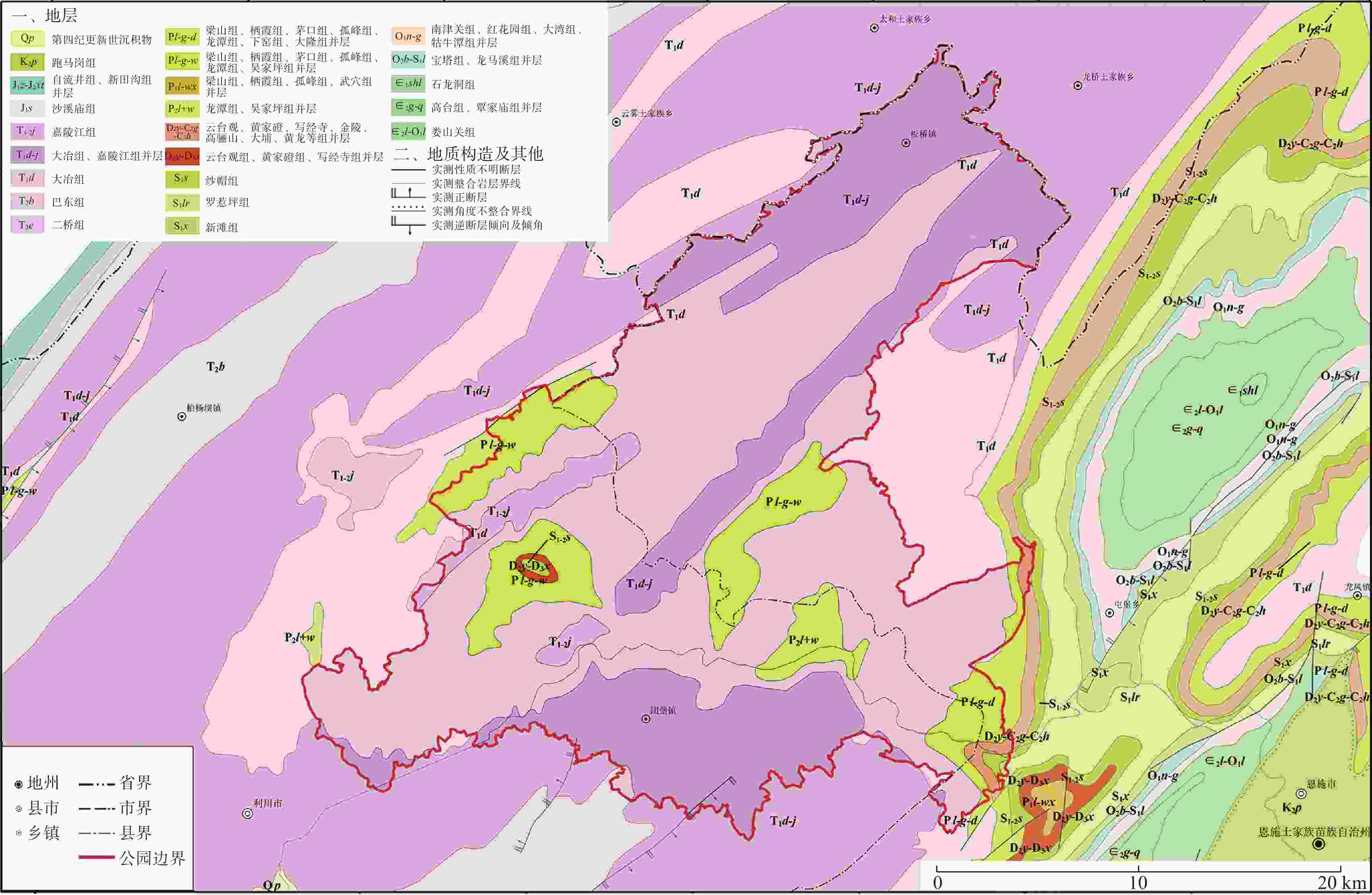The image size is (1372, 895).
Task: Click the red 公园边界 line sample
Action: tap(96, 858)
